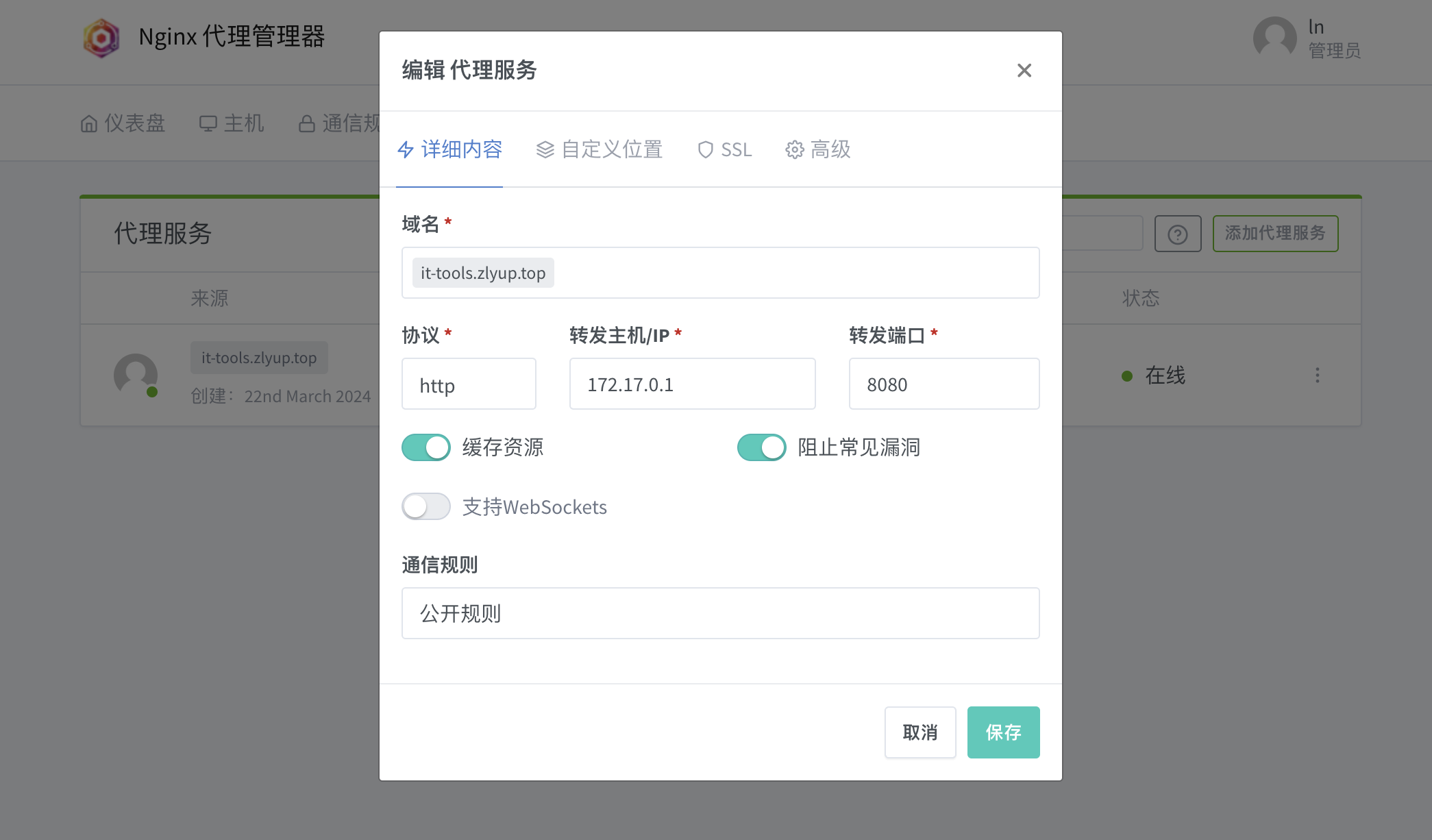Click the 添加代理服务 button
The height and width of the screenshot is (840, 1432).
1275,234
